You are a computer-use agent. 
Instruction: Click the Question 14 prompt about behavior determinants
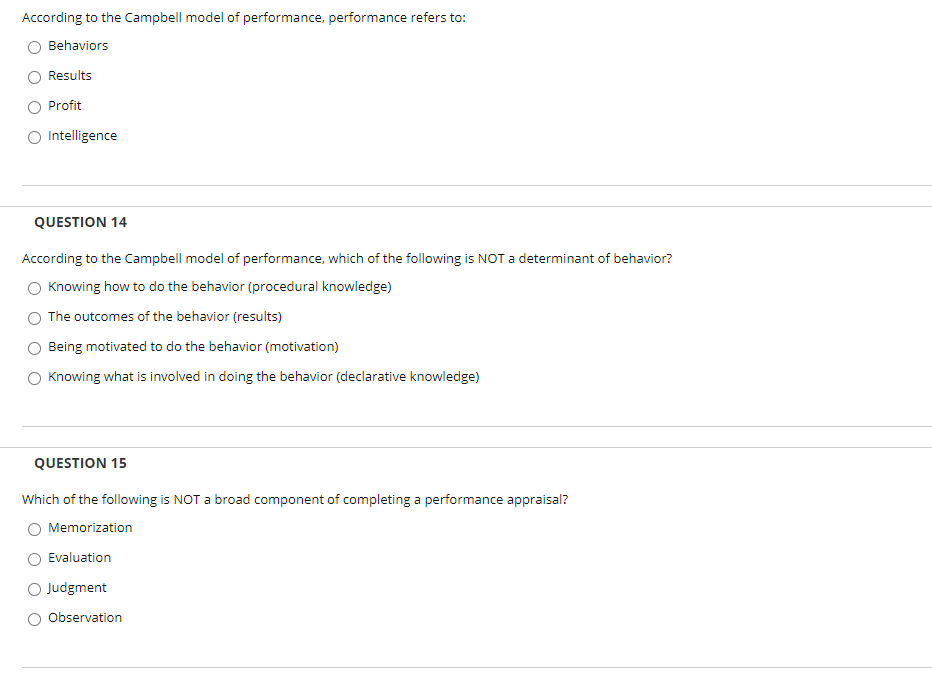(x=347, y=258)
